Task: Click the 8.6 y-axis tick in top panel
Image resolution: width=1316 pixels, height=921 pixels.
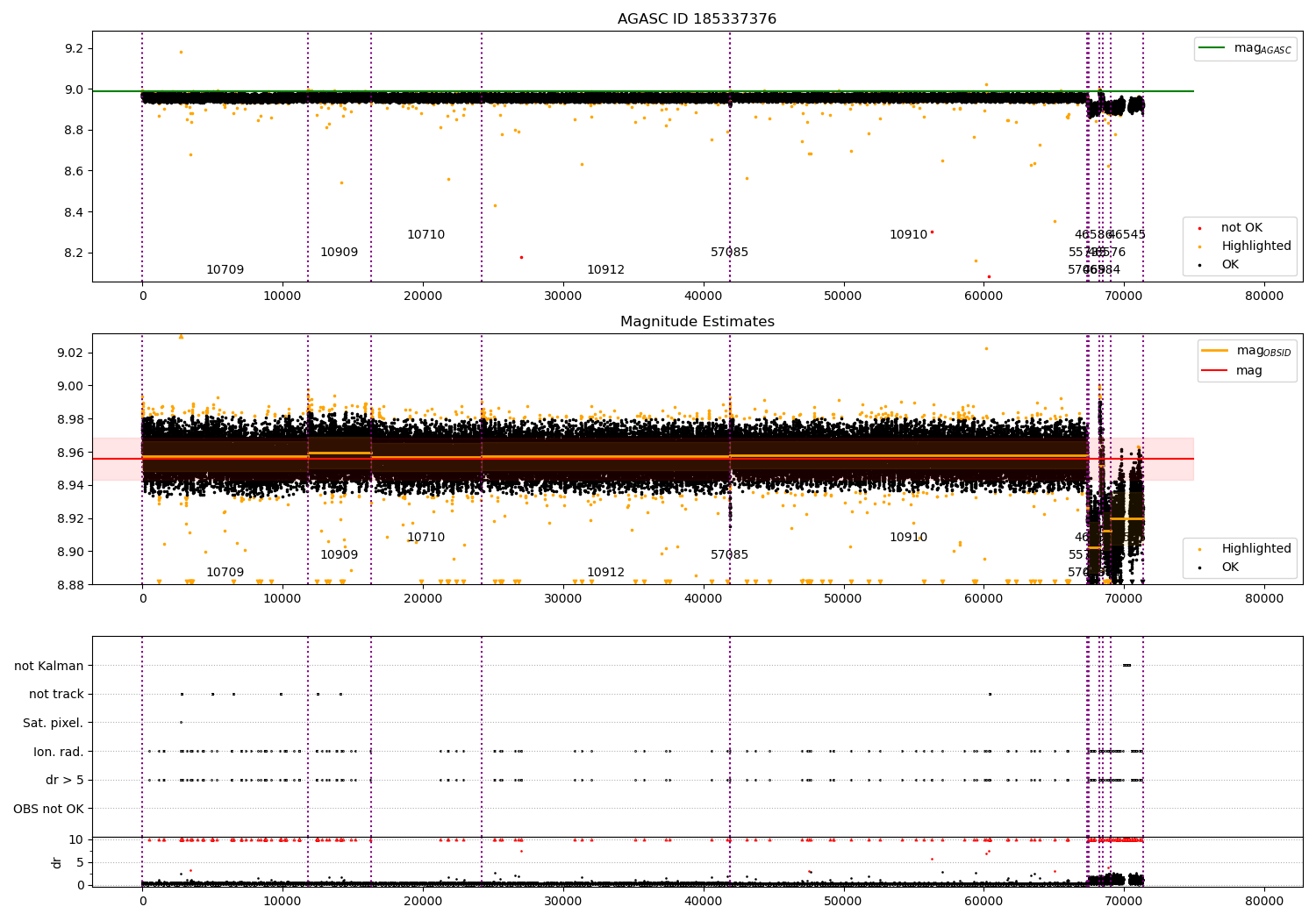Action: (74, 171)
